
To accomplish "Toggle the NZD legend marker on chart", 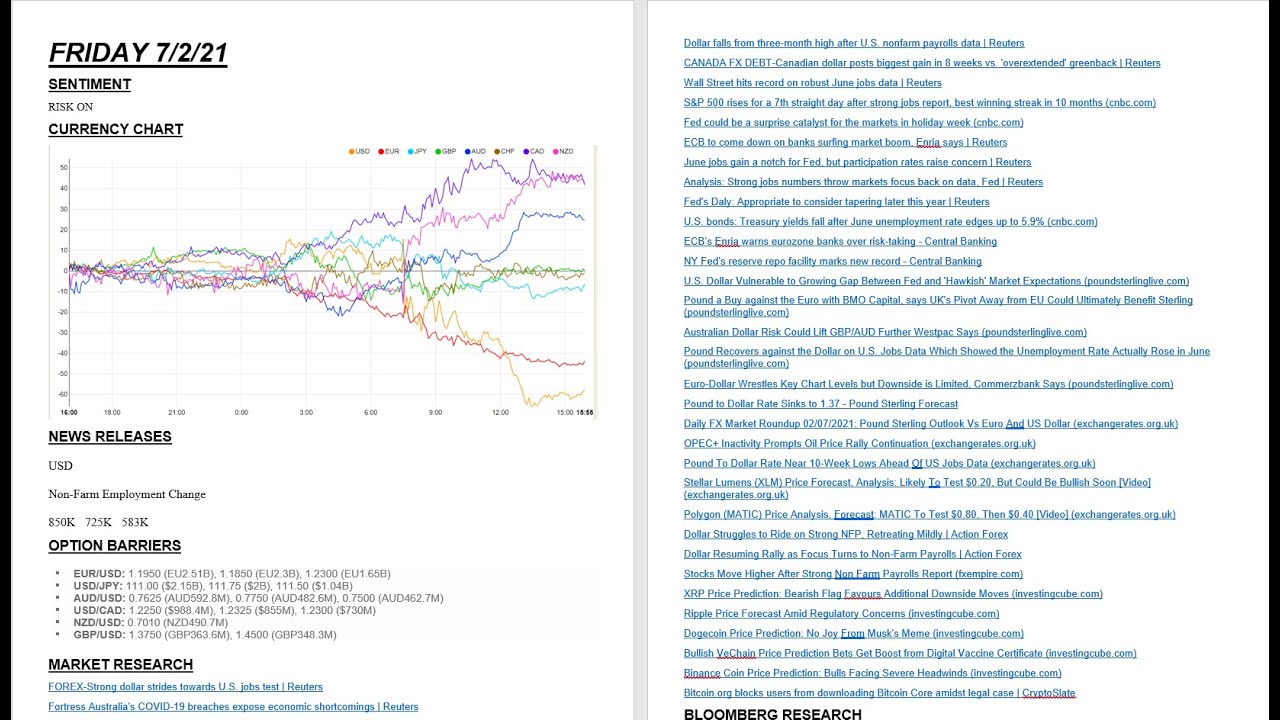I will (562, 151).
